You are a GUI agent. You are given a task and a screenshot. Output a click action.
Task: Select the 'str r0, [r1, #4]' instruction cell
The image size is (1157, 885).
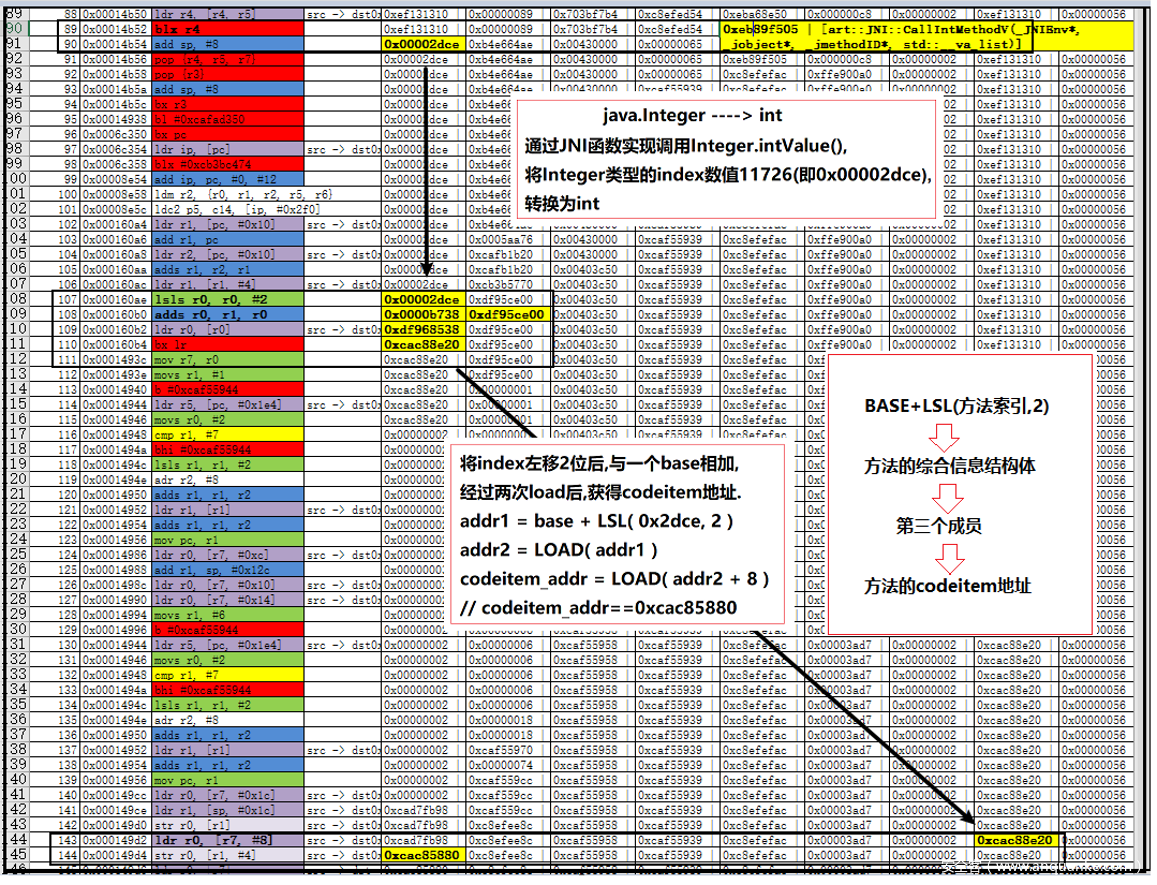click(x=228, y=855)
